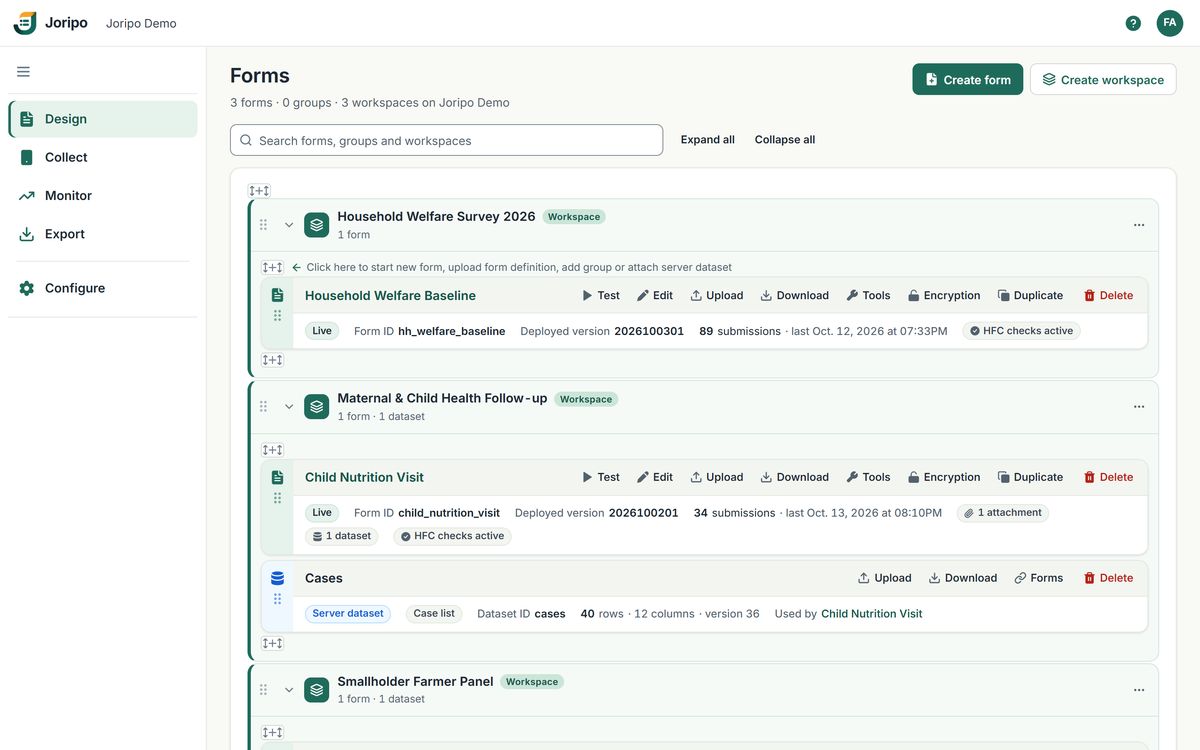Screen dimensions: 1200x750
Task: Click HFC checks active on Child Nutrition Visit
Action: click(x=452, y=537)
